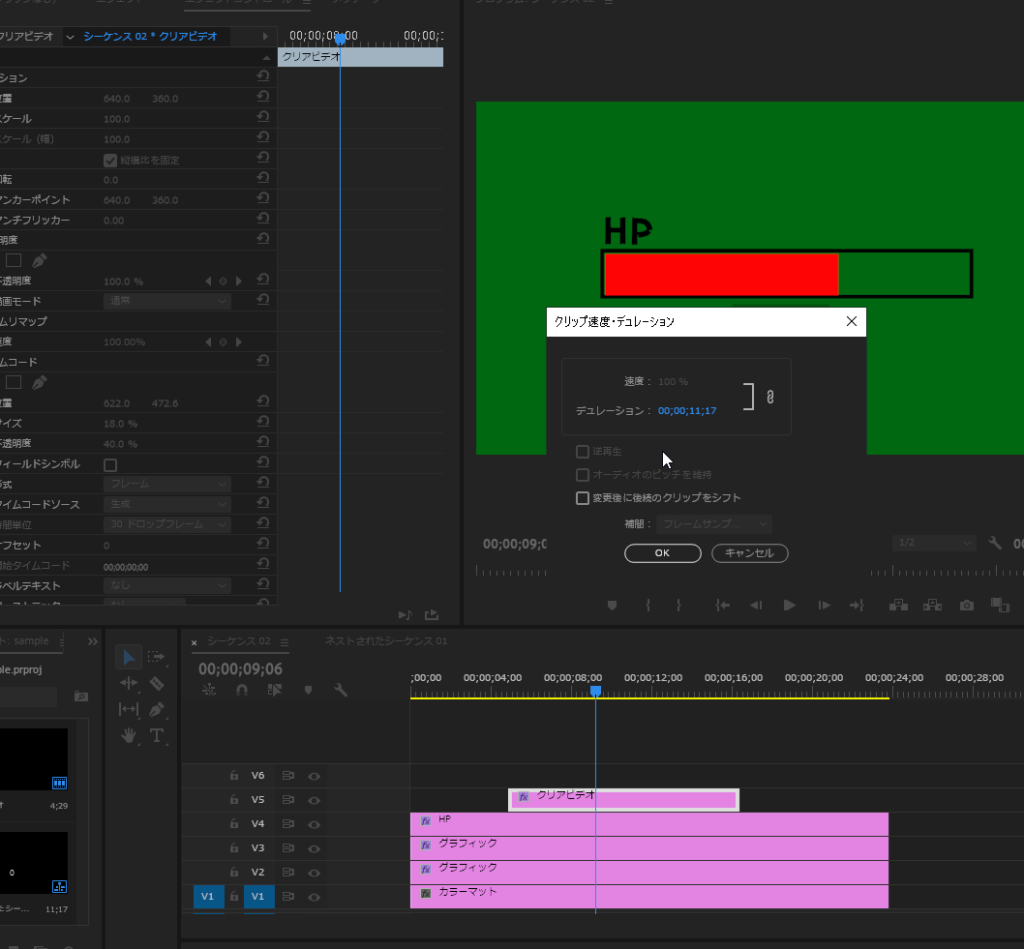Screen dimensions: 1024x949
Task: Click the キャンセル button
Action: pos(750,553)
